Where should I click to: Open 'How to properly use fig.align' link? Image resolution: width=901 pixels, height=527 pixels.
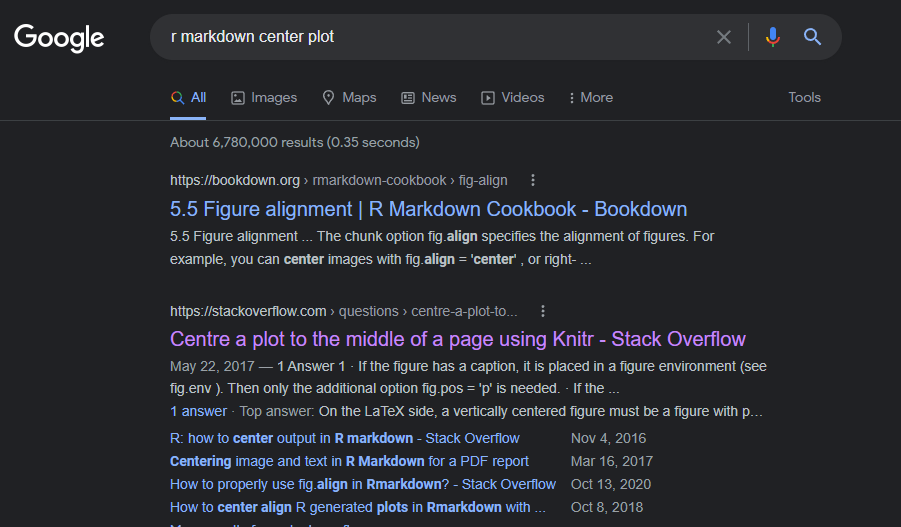[363, 484]
